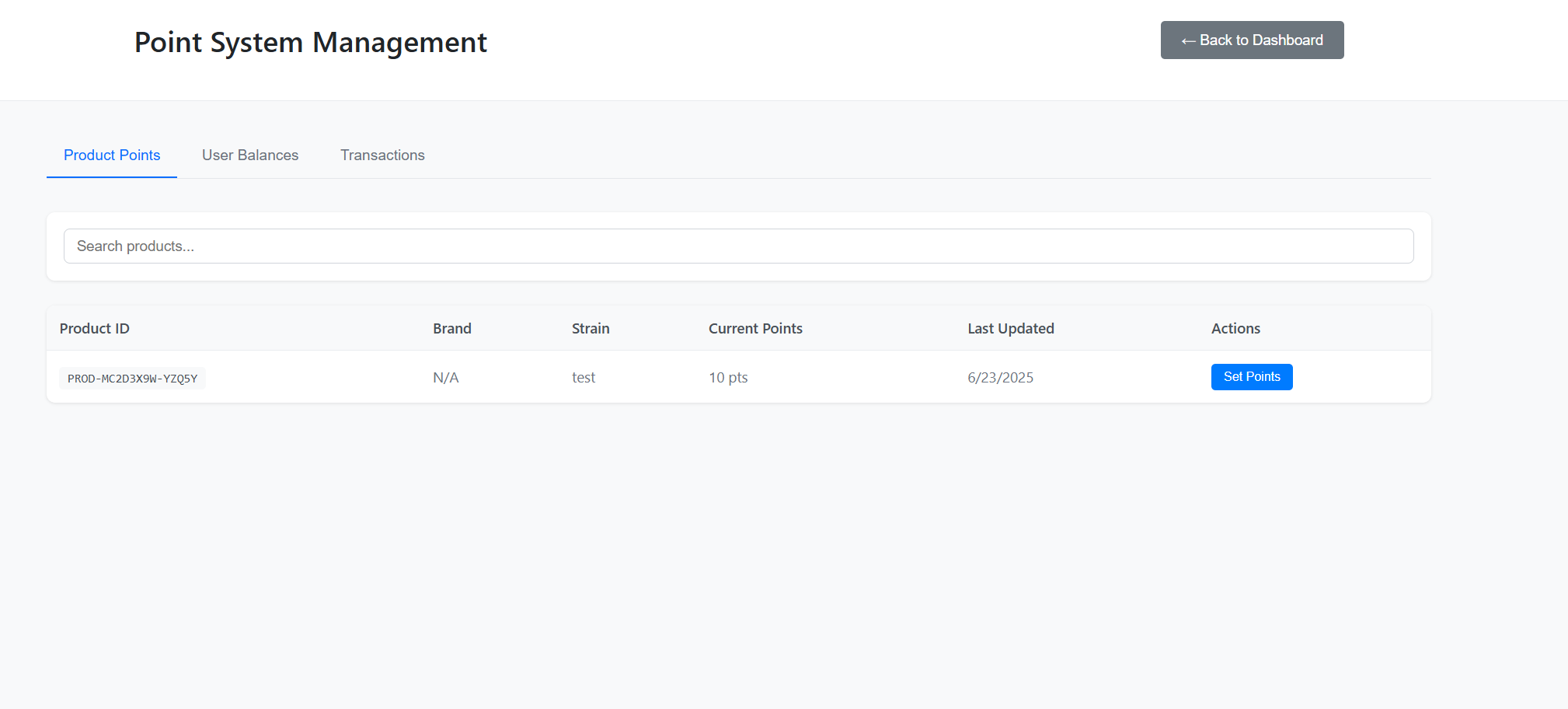Click the Back to Dashboard button

pyautogui.click(x=1252, y=40)
